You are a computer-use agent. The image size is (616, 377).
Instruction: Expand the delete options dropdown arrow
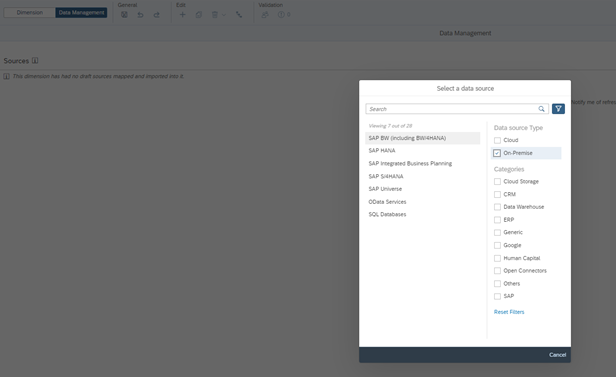pos(224,15)
